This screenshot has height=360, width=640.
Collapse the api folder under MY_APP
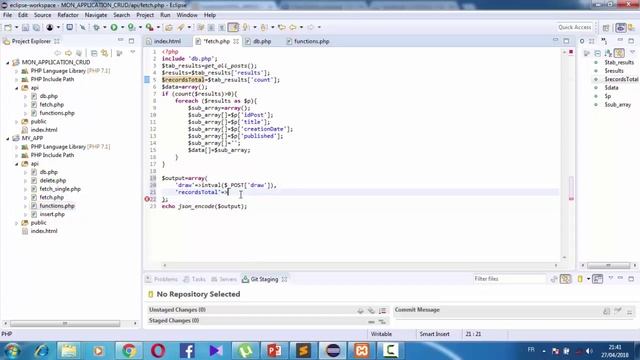tap(16, 164)
